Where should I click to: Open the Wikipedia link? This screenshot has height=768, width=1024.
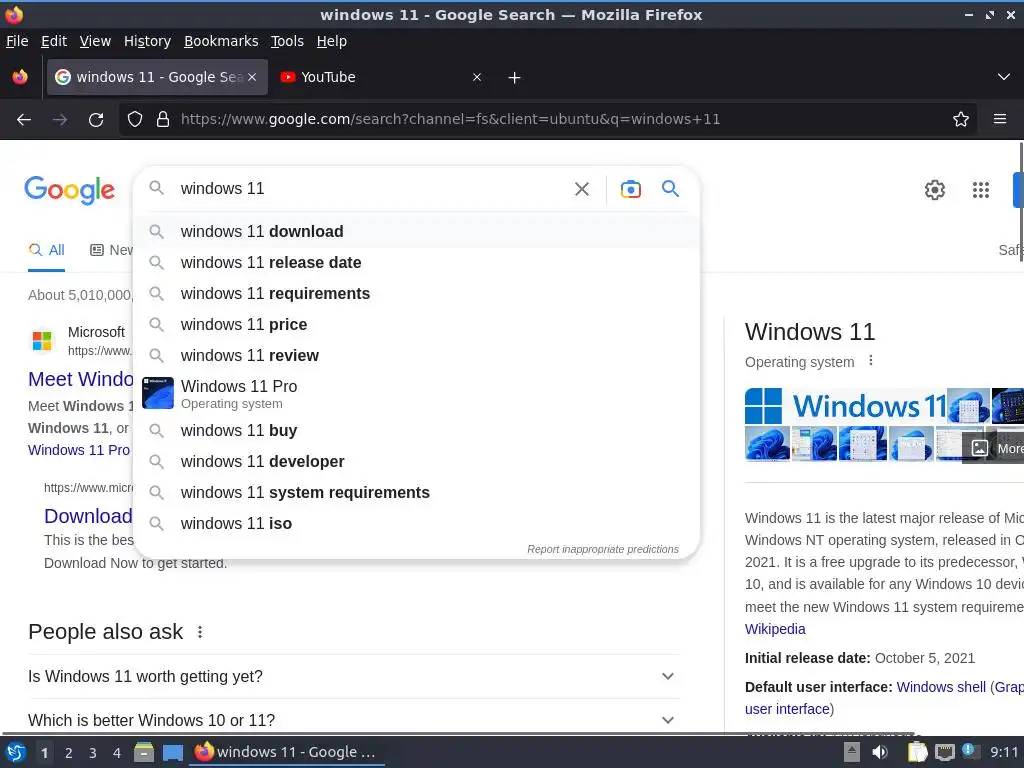pyautogui.click(x=775, y=630)
